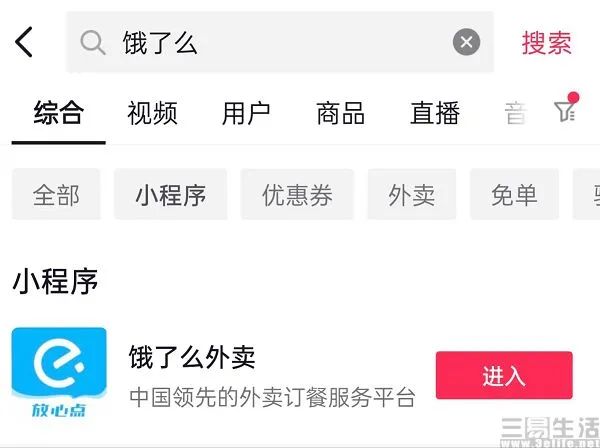600x448 pixels.
Task: Switch to the 商品 tab
Action: [x=340, y=113]
